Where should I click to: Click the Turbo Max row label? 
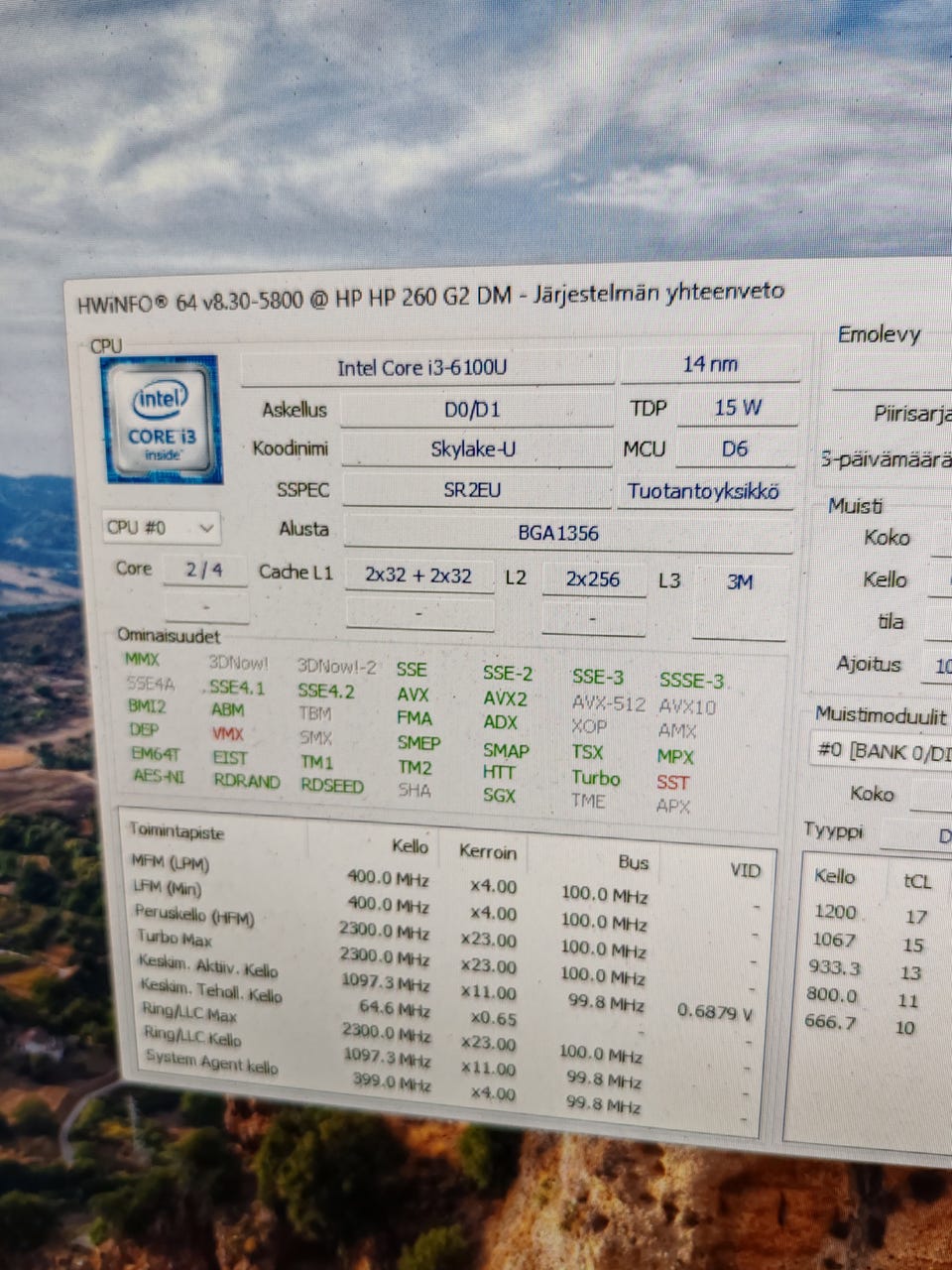(x=175, y=938)
